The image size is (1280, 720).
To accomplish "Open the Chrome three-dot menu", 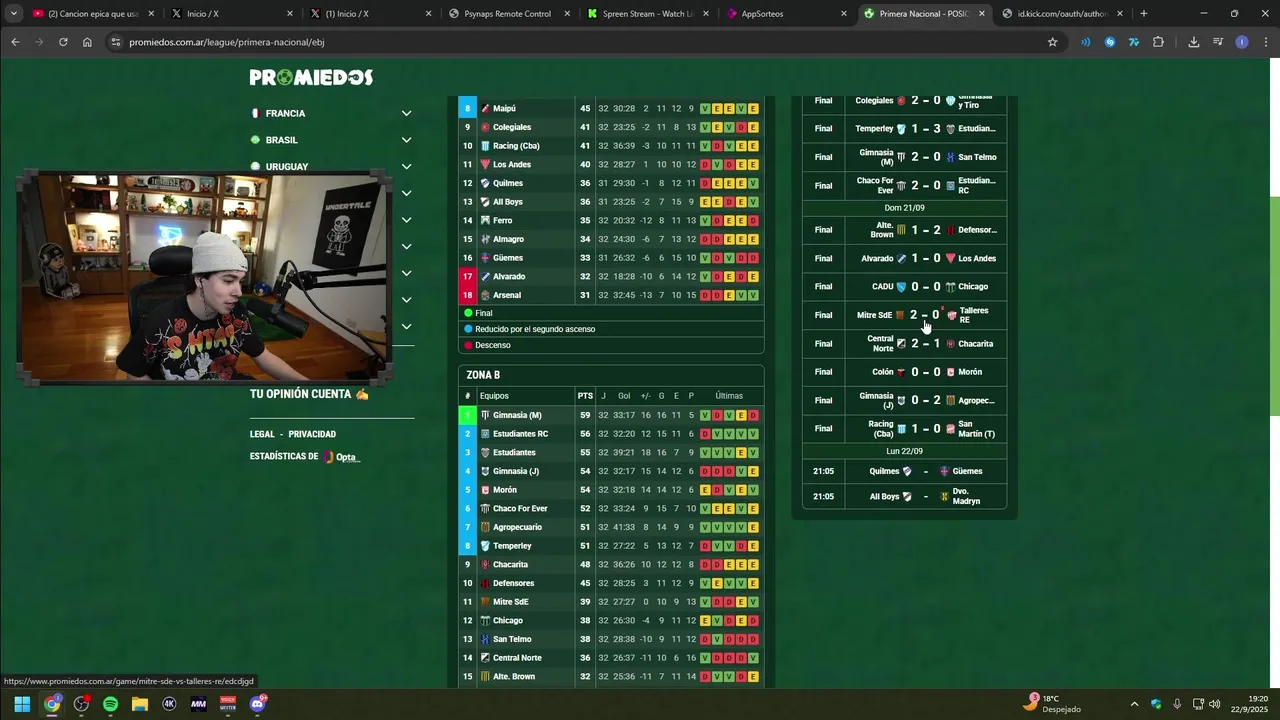I will [1265, 42].
